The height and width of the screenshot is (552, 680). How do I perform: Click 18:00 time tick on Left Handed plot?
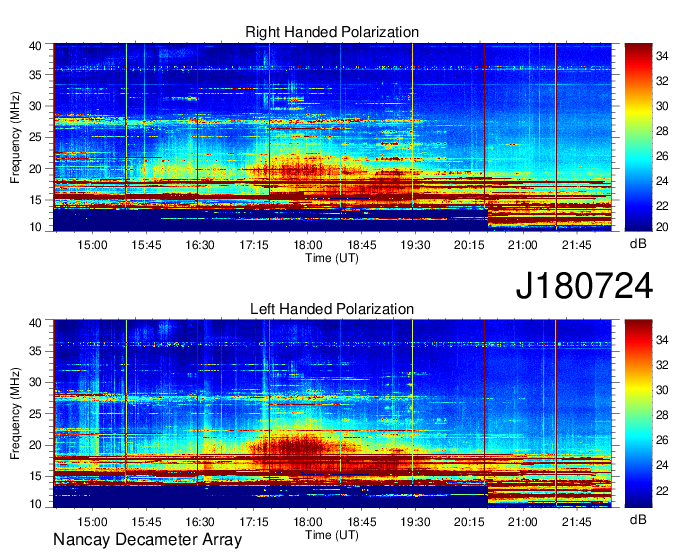point(307,521)
